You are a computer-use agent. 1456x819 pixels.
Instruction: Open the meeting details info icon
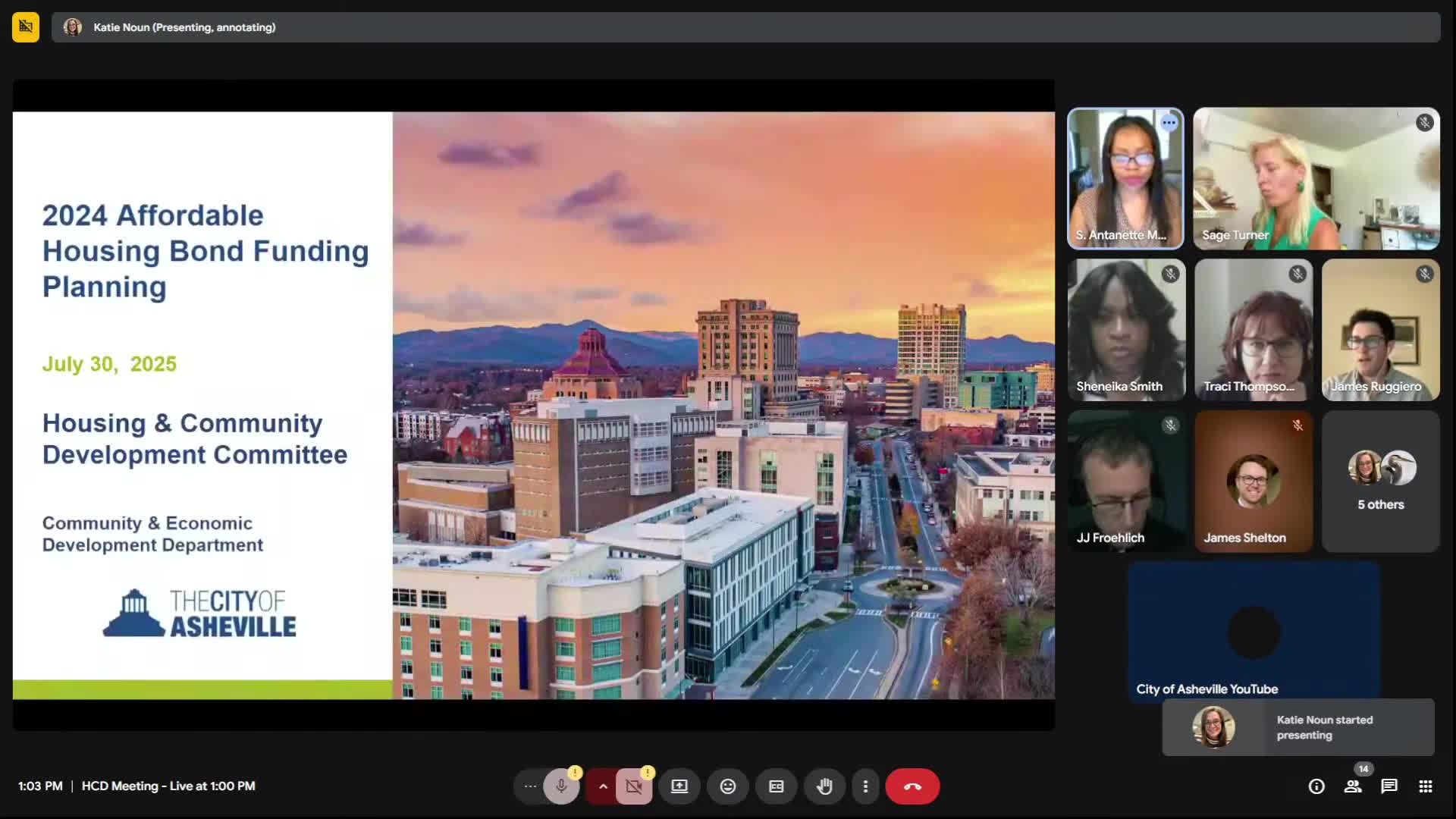pyautogui.click(x=1318, y=786)
